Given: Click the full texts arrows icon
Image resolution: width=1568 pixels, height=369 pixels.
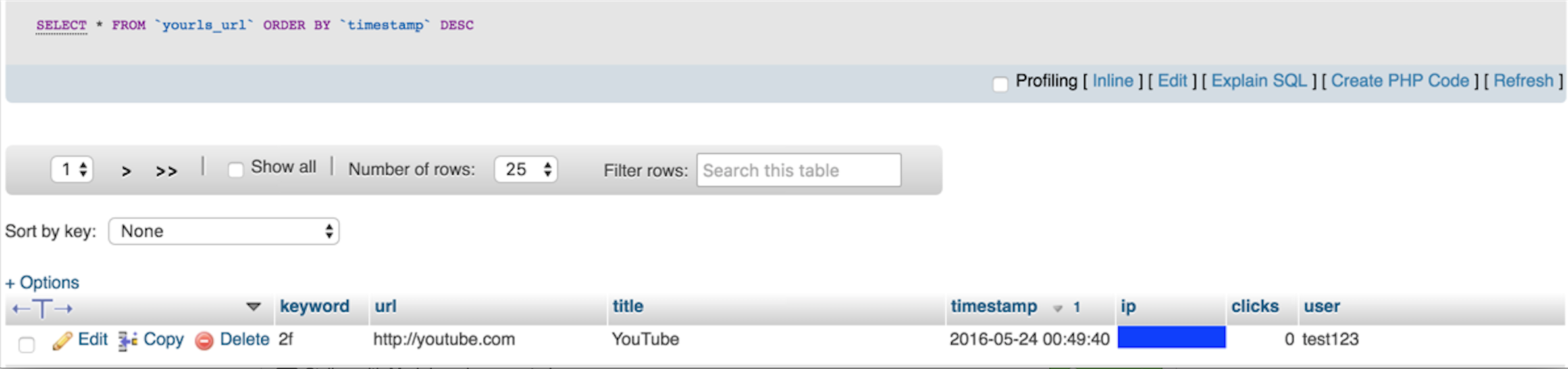Looking at the screenshot, I should 43,308.
